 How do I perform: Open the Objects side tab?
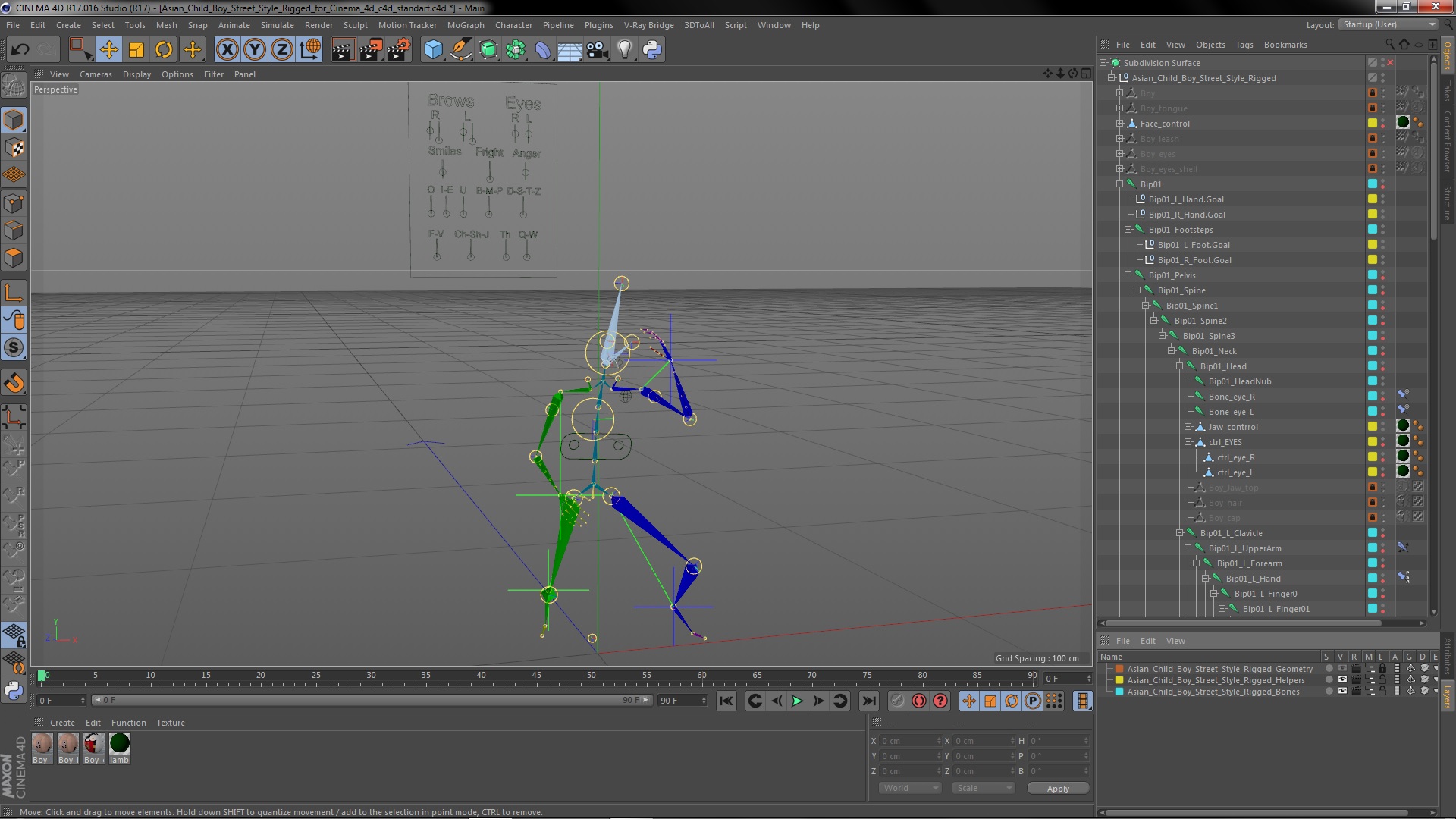point(1448,56)
